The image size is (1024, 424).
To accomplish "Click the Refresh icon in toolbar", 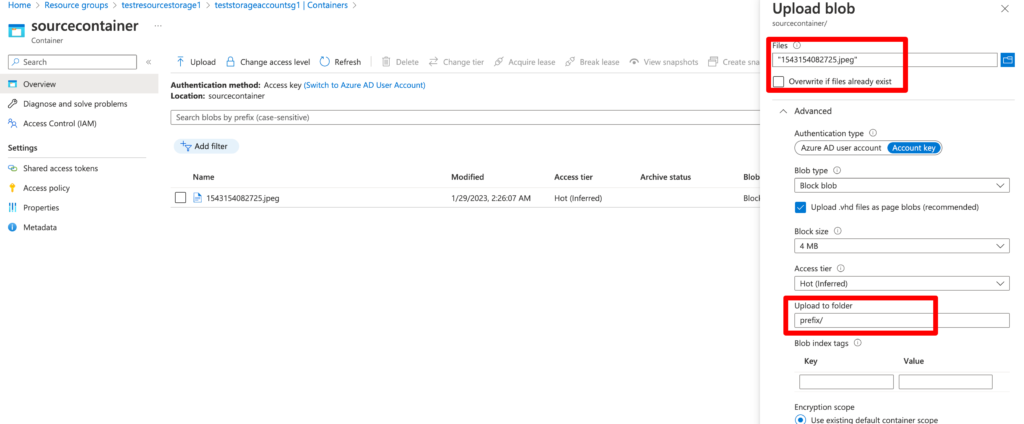I will (x=325, y=62).
